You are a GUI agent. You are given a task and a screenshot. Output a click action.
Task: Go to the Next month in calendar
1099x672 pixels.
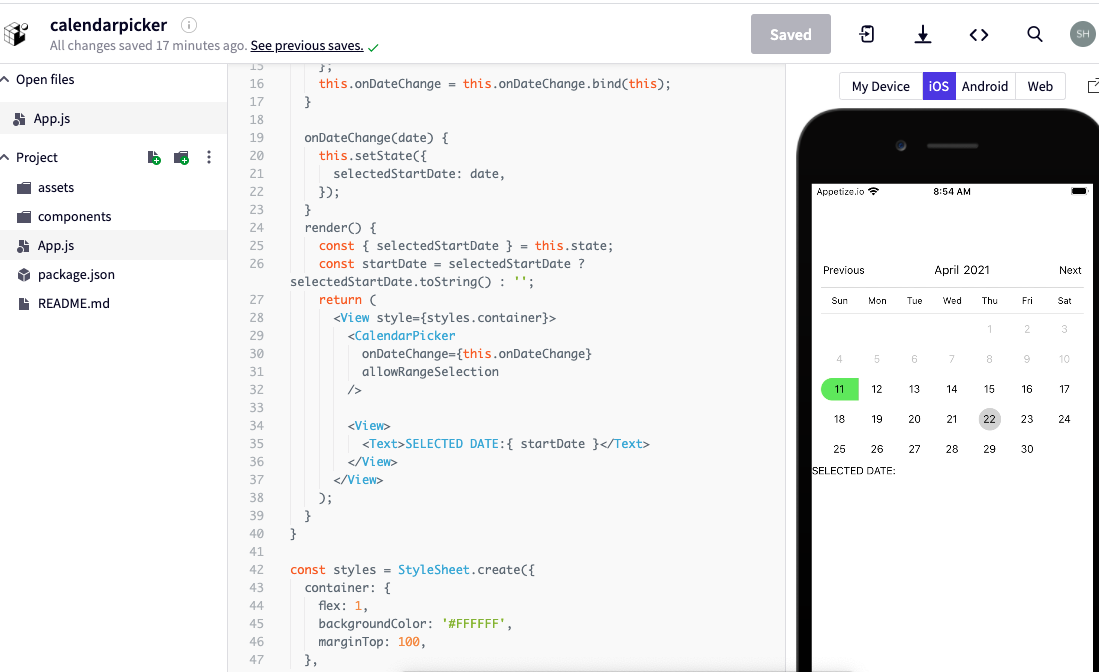tap(1070, 270)
